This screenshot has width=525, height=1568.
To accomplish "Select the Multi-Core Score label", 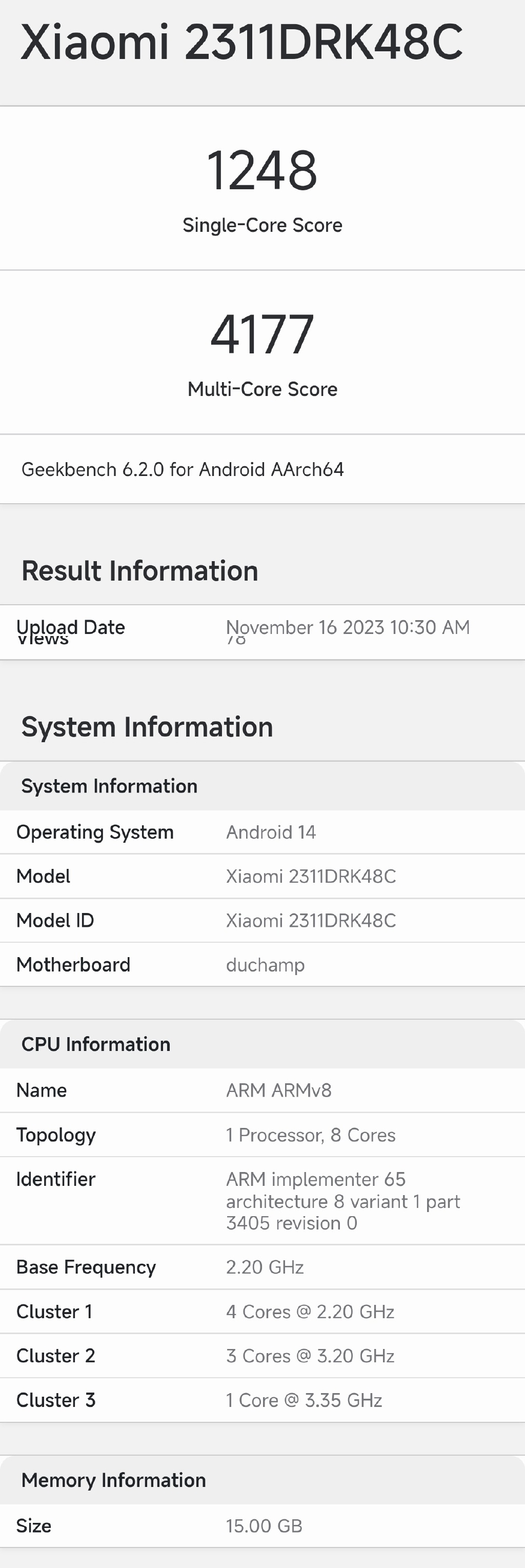I will [x=262, y=389].
